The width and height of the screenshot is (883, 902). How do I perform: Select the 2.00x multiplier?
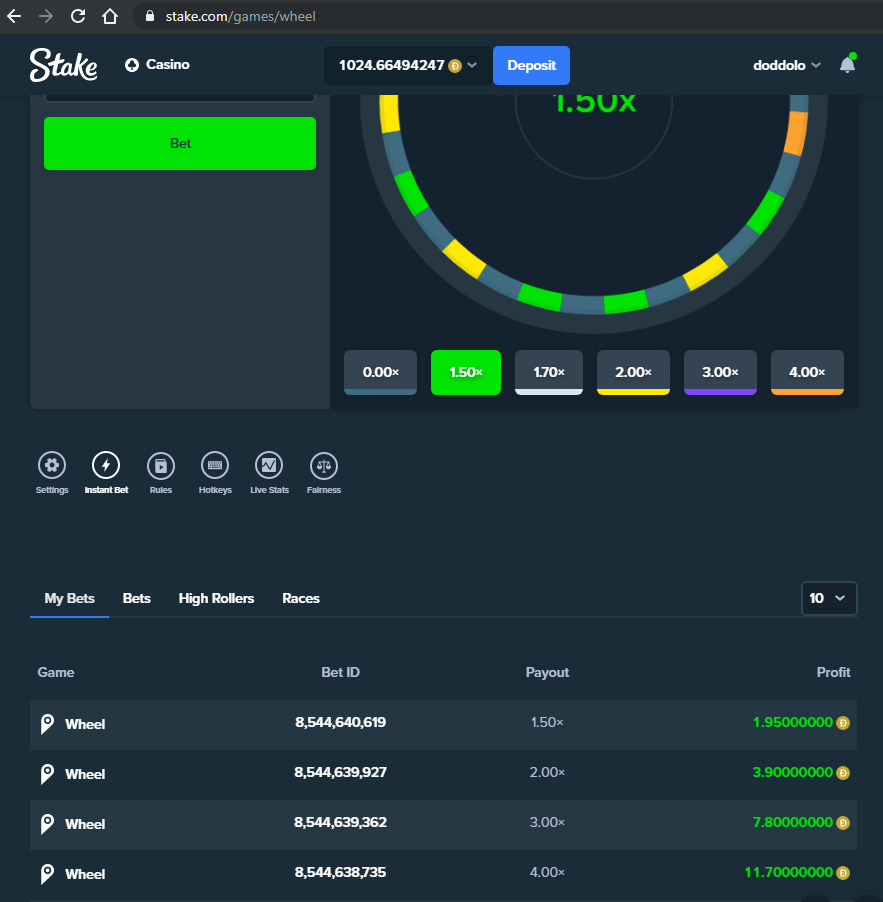pos(633,371)
